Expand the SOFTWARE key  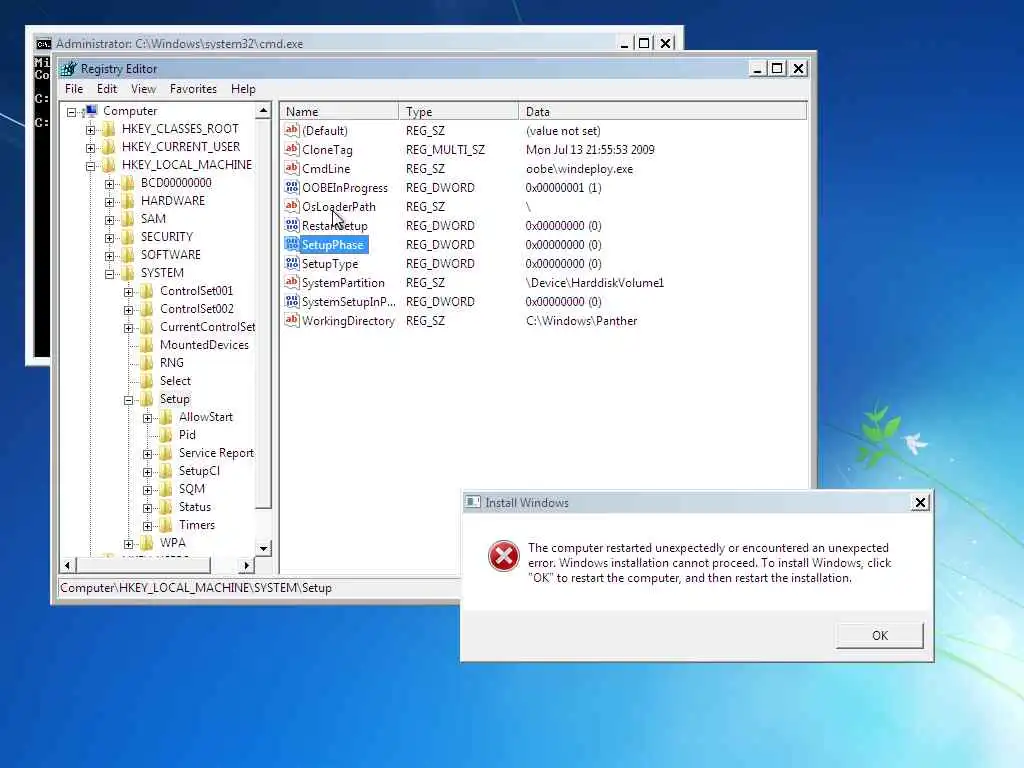110,256
